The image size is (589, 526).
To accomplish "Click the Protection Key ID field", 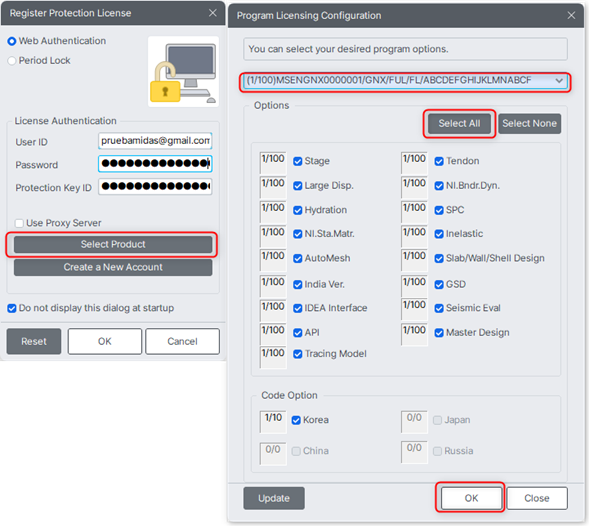I will 155,187.
